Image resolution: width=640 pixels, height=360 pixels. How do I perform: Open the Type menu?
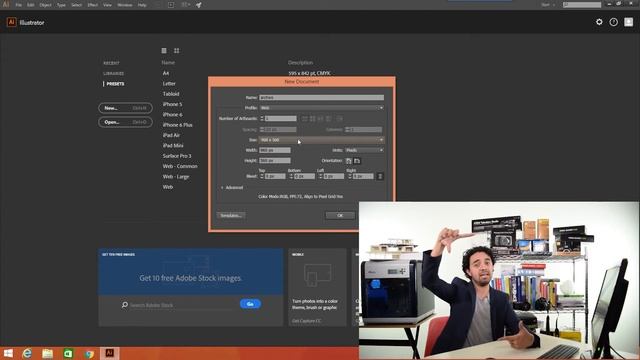(61, 5)
